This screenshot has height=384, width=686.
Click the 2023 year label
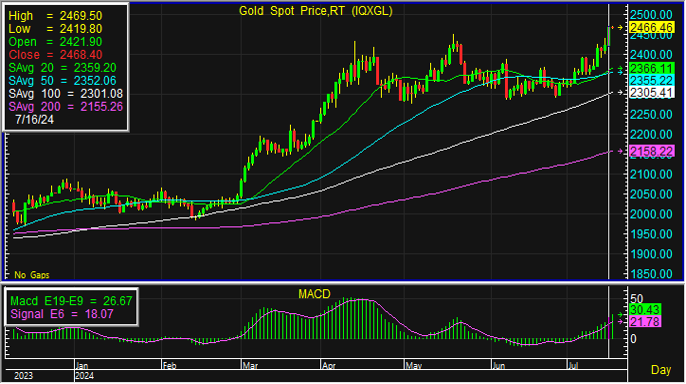pos(23,376)
